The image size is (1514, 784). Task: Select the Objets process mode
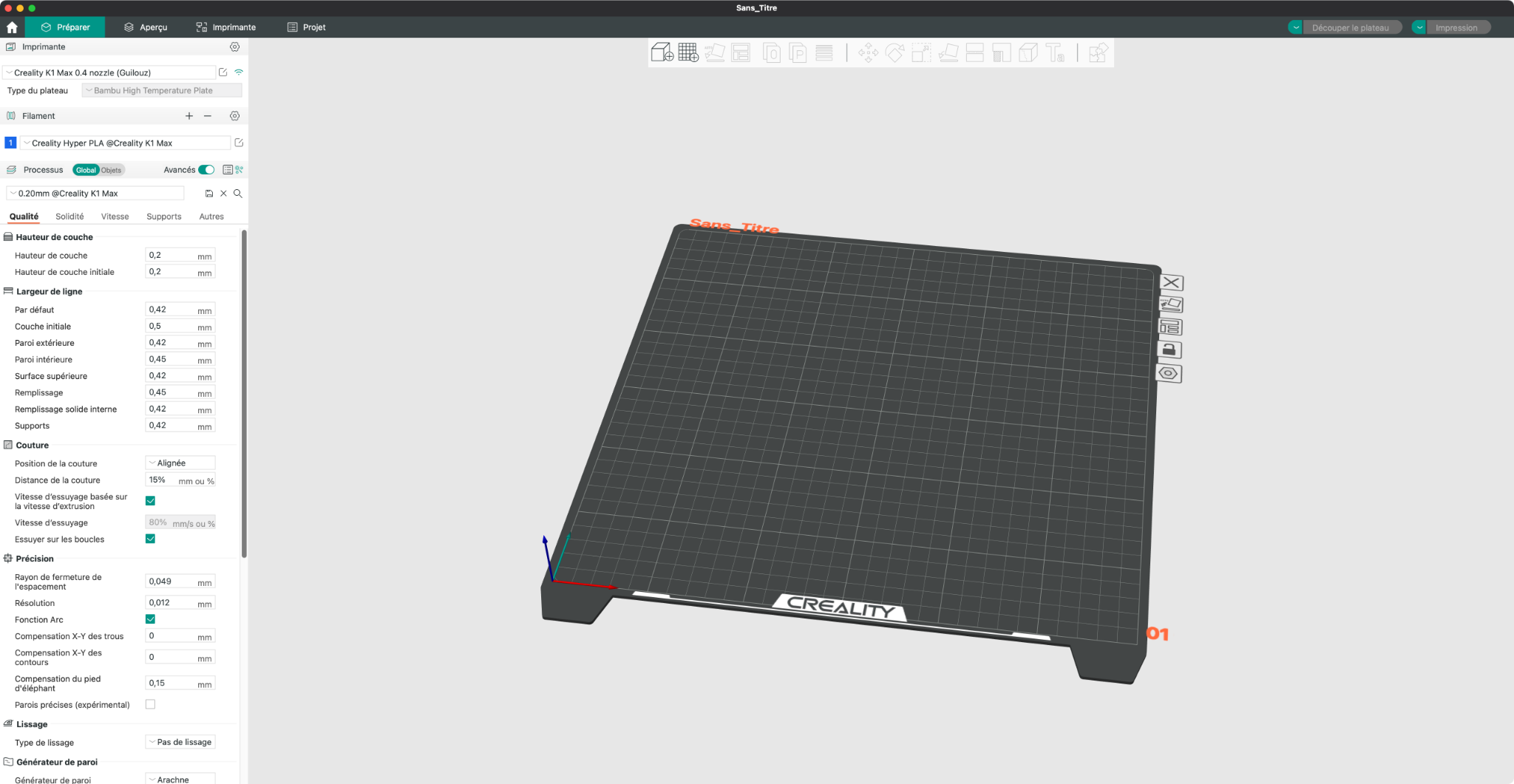click(x=112, y=170)
